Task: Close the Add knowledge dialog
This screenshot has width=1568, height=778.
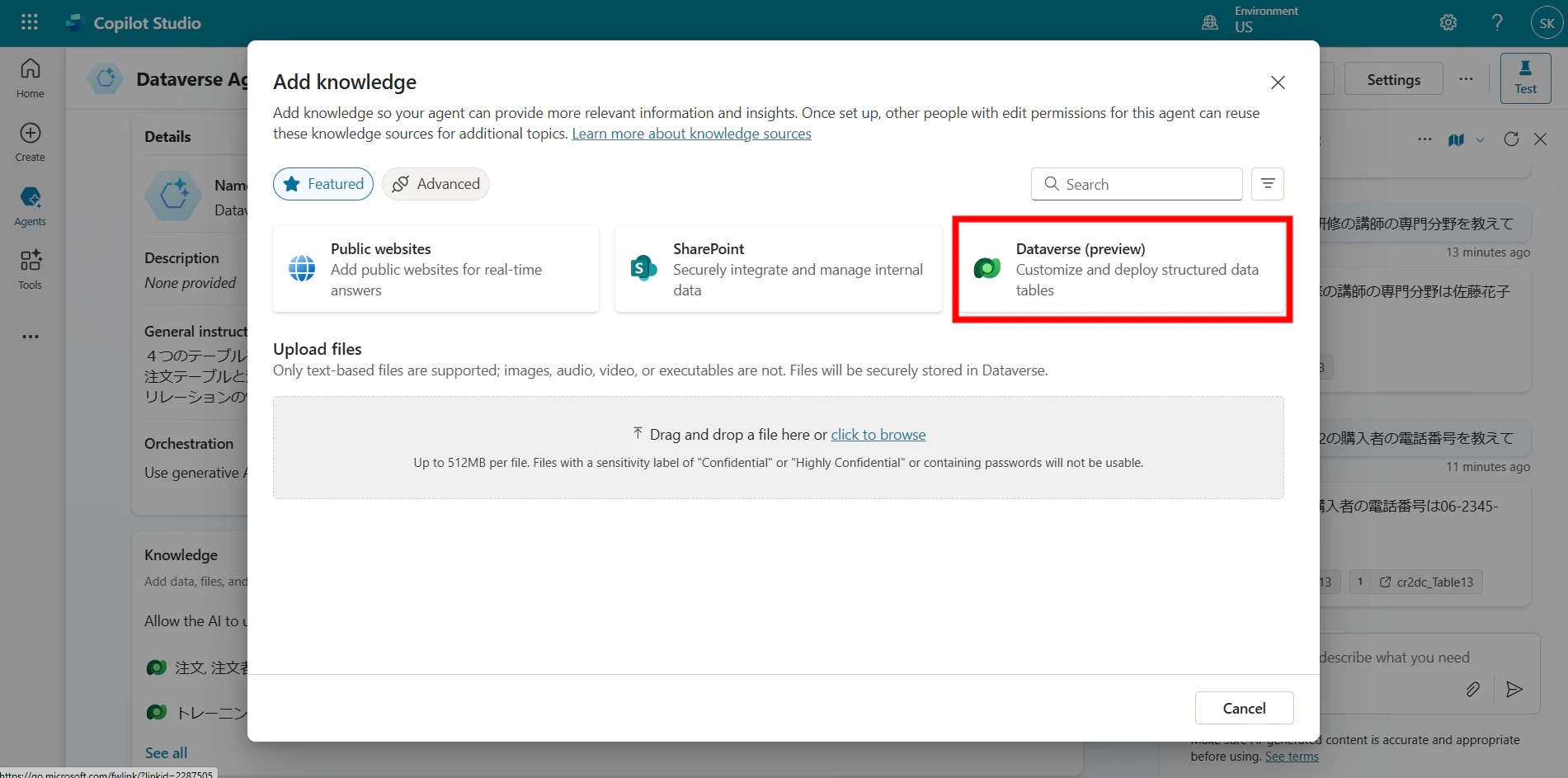Action: [1278, 83]
